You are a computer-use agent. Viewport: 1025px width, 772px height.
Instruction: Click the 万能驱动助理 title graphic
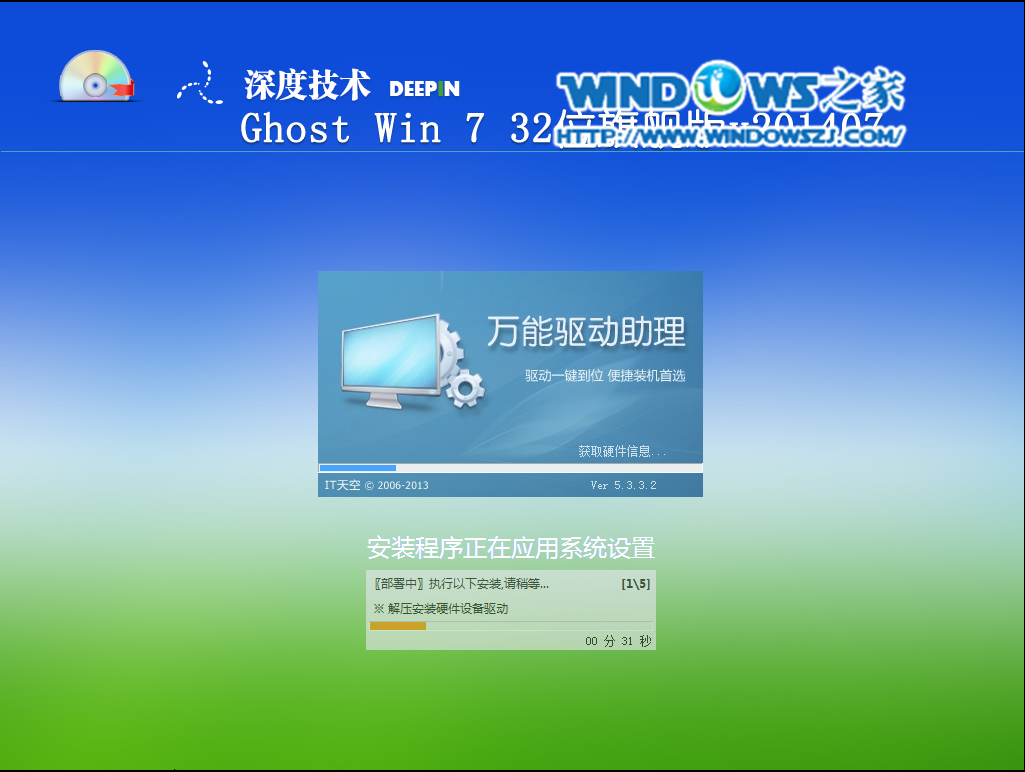tap(590, 336)
